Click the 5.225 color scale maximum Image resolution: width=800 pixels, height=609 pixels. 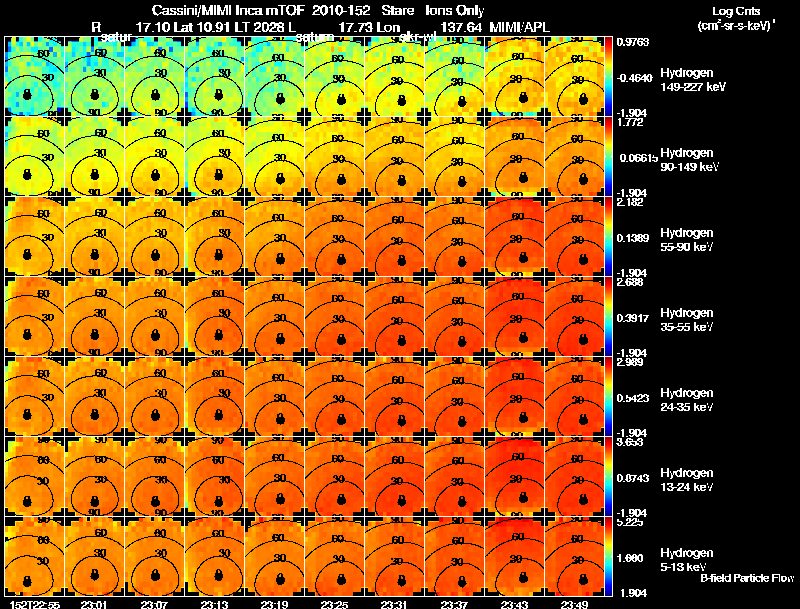[630, 523]
